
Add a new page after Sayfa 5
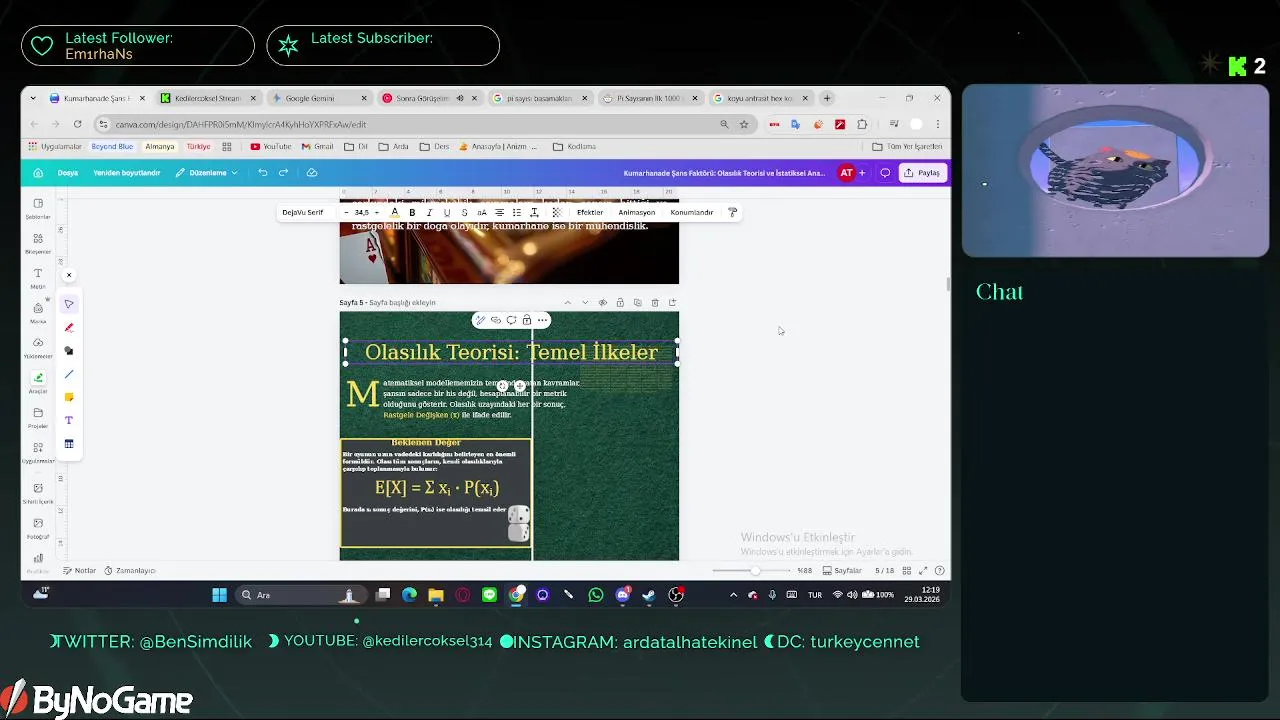tap(672, 303)
